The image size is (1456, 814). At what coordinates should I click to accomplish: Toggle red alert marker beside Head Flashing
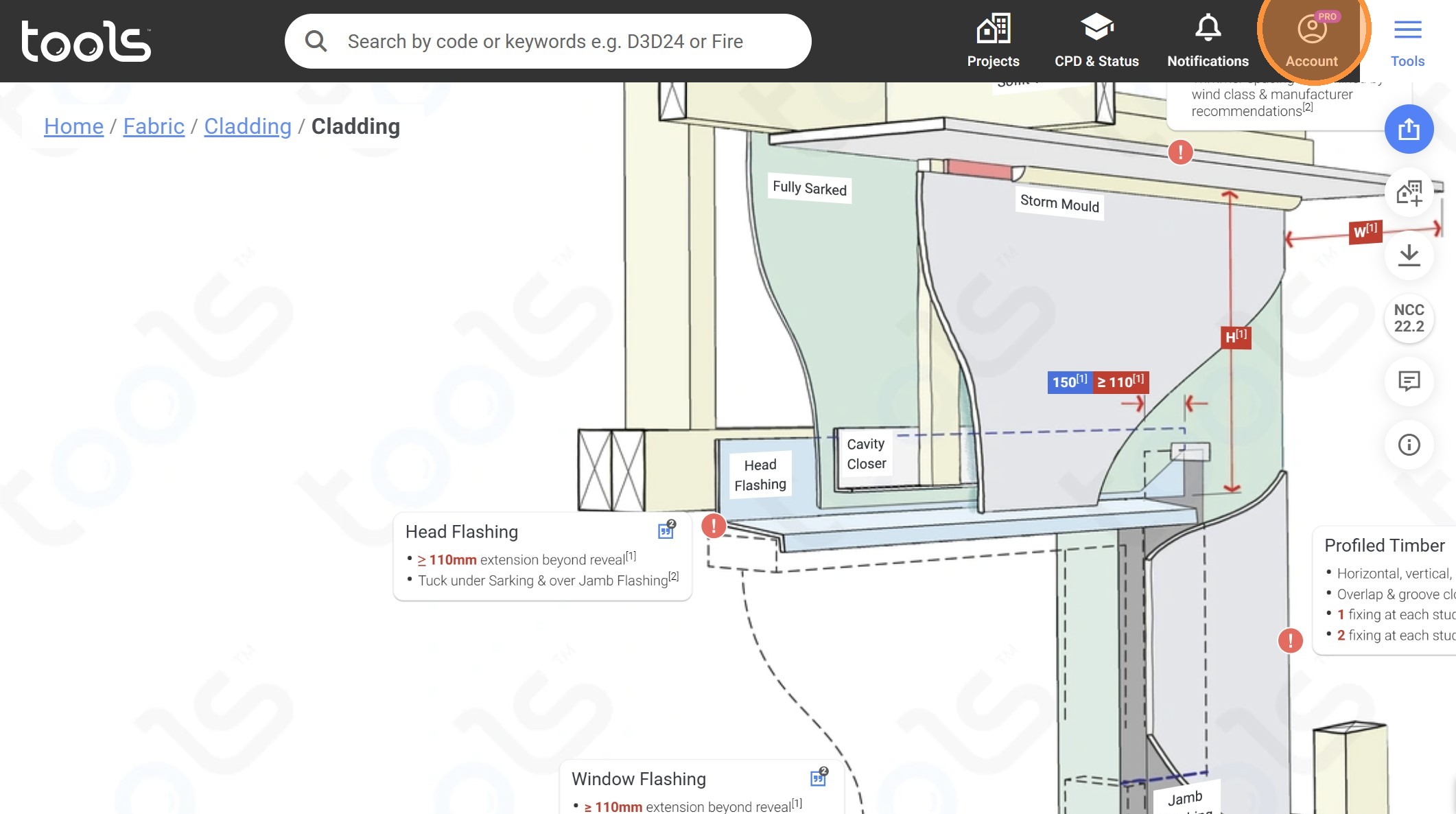pos(714,526)
